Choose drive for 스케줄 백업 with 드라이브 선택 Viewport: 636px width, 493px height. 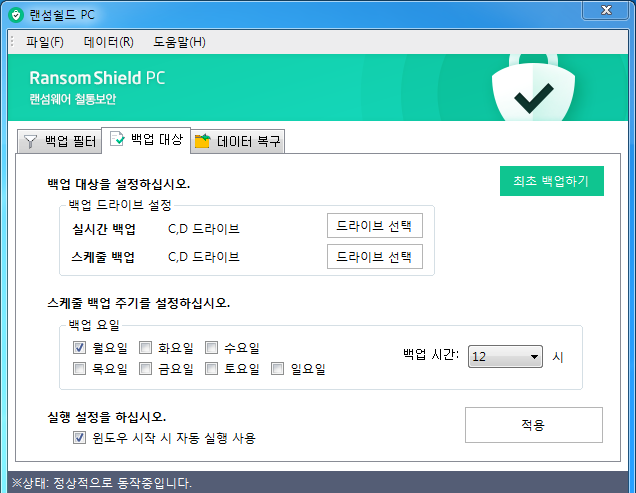click(x=375, y=256)
